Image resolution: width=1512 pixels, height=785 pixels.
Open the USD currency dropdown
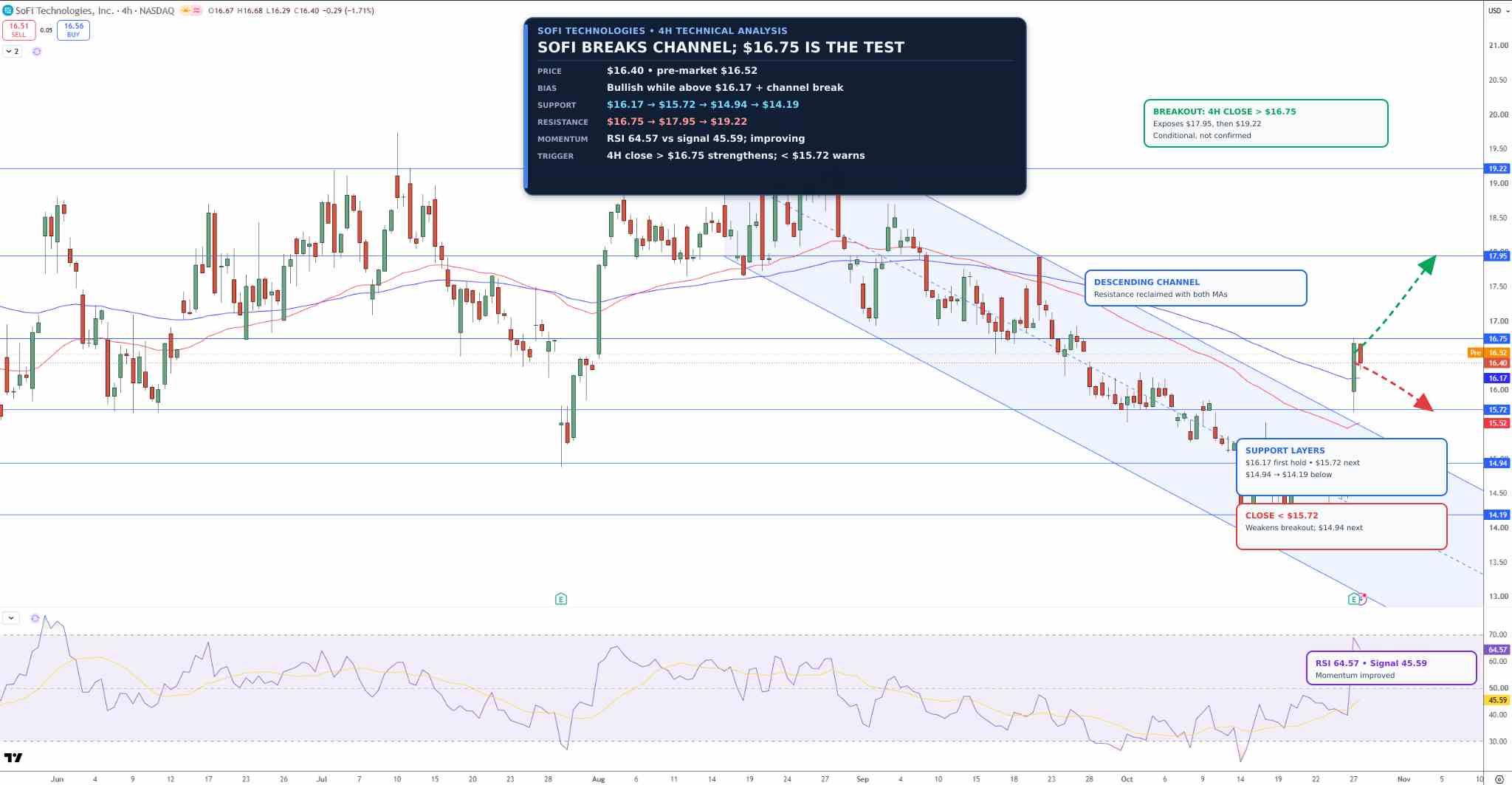(x=1498, y=10)
